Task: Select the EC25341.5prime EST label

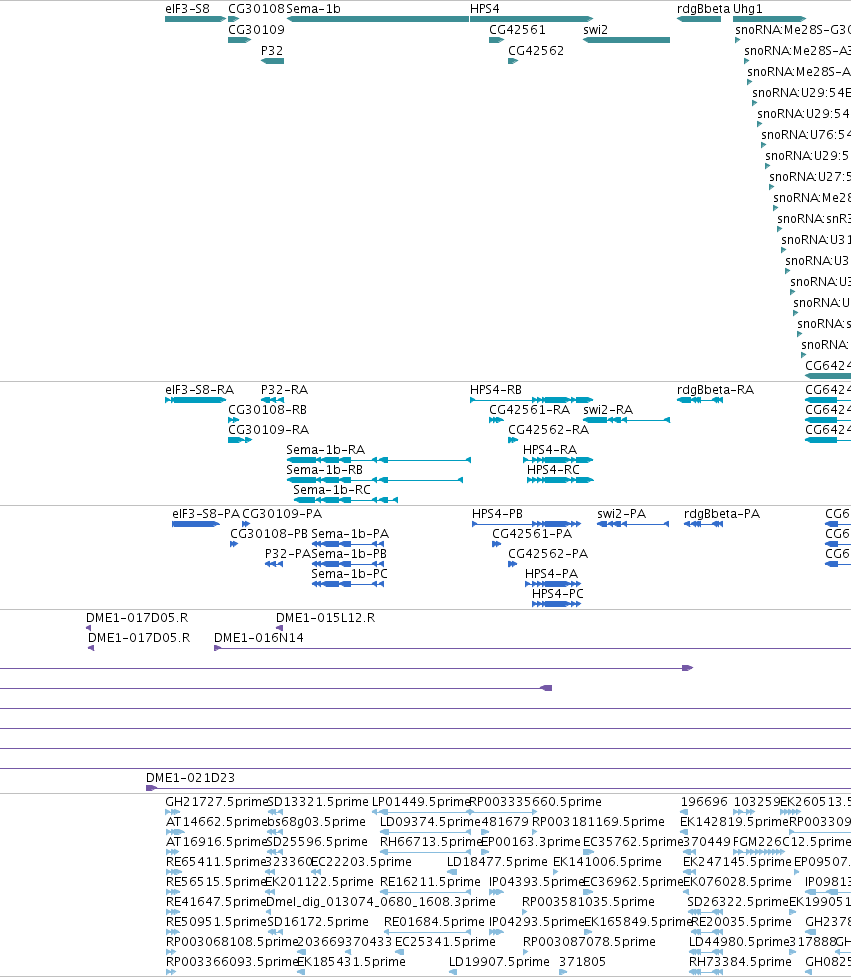Action: coord(445,941)
